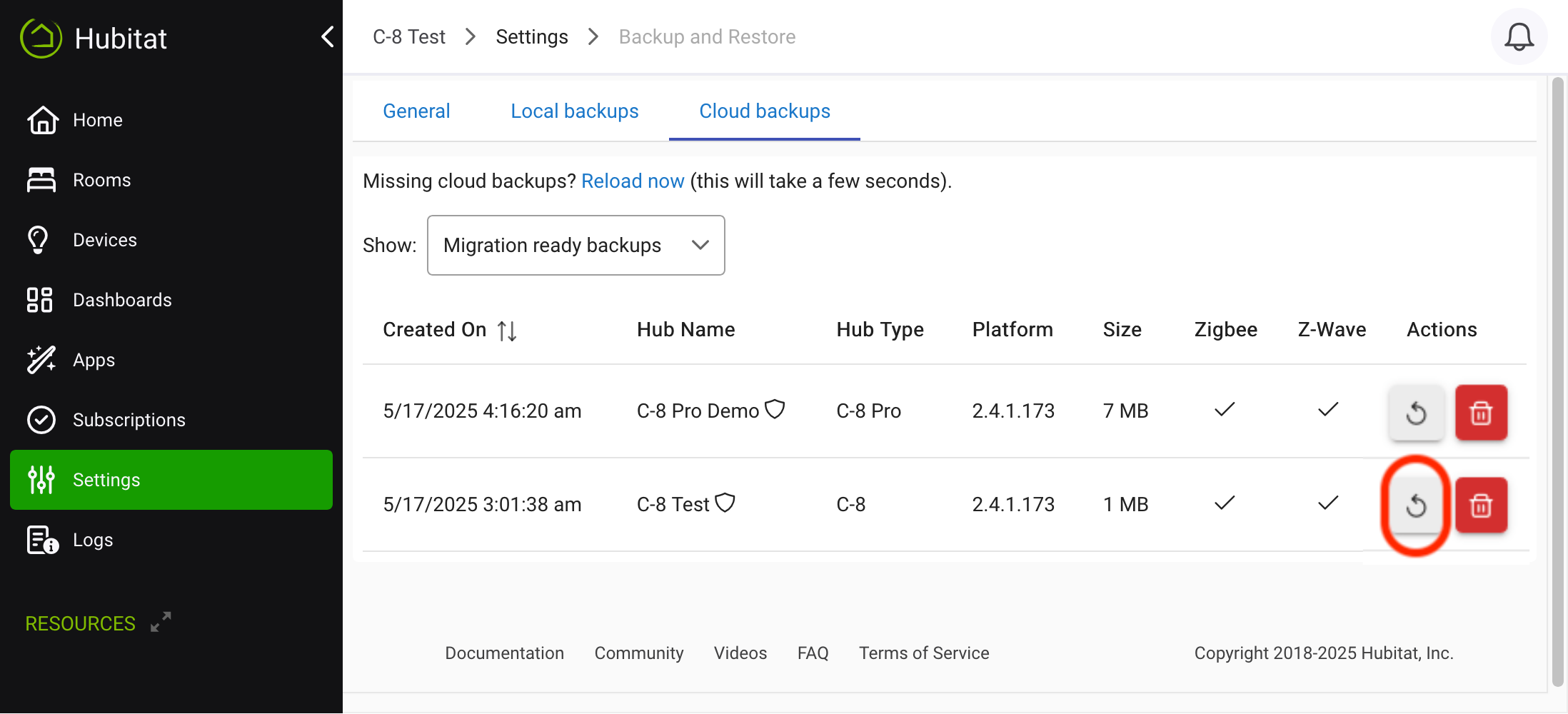Click the 5/17/2025 3:01:38 am cell
Screen dimensions: 1568x714
coord(482,505)
